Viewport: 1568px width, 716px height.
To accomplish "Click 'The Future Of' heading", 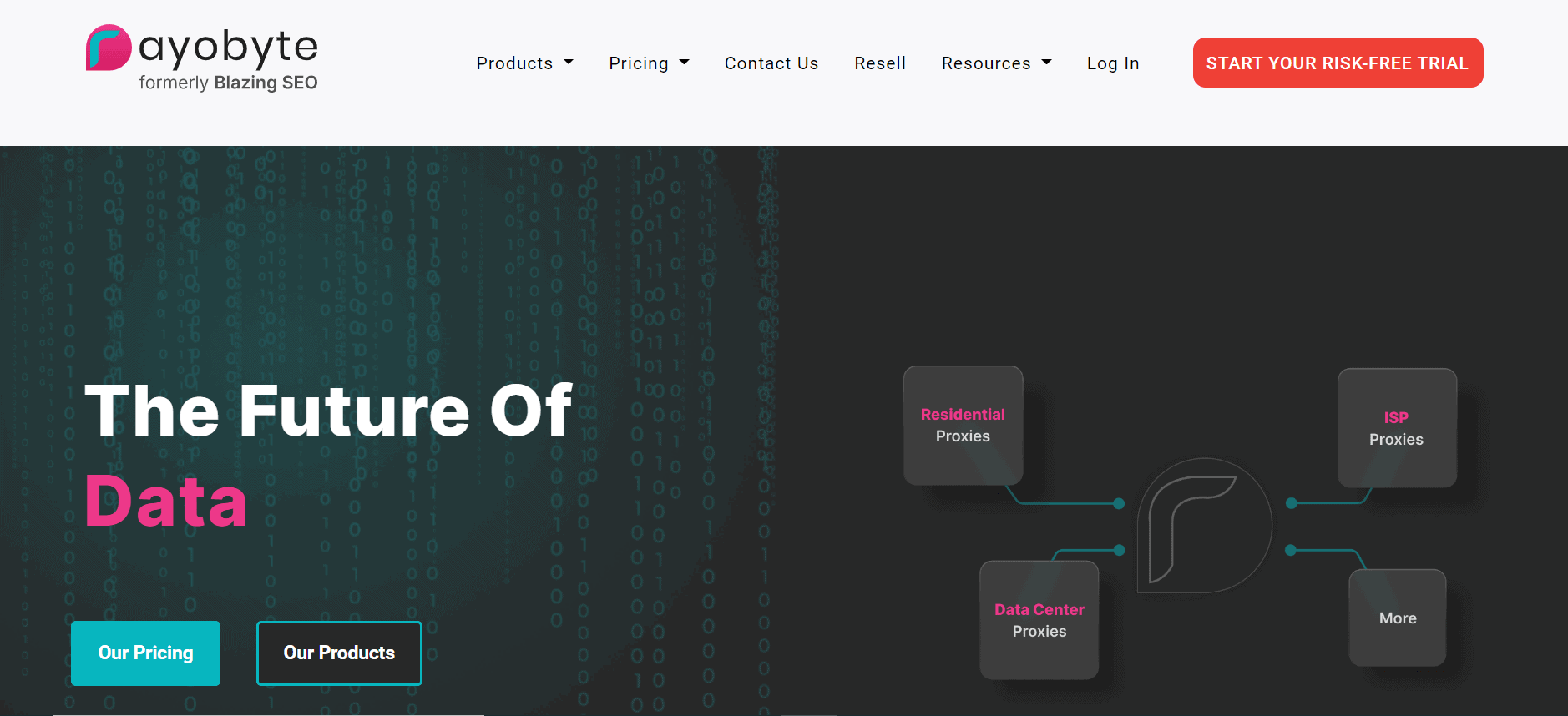I will point(328,411).
